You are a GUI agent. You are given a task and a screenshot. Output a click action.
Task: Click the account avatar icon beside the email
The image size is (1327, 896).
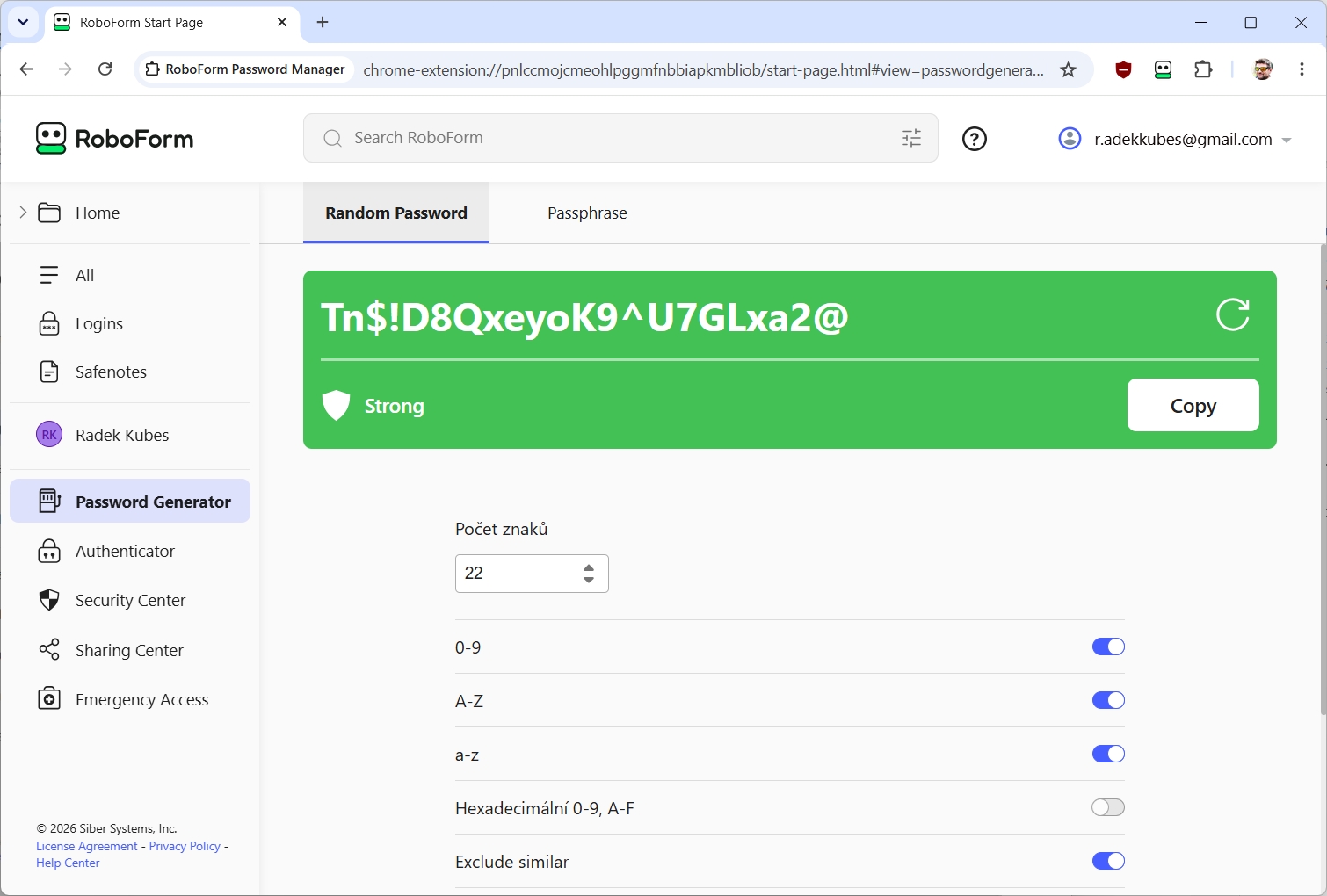[1070, 139]
